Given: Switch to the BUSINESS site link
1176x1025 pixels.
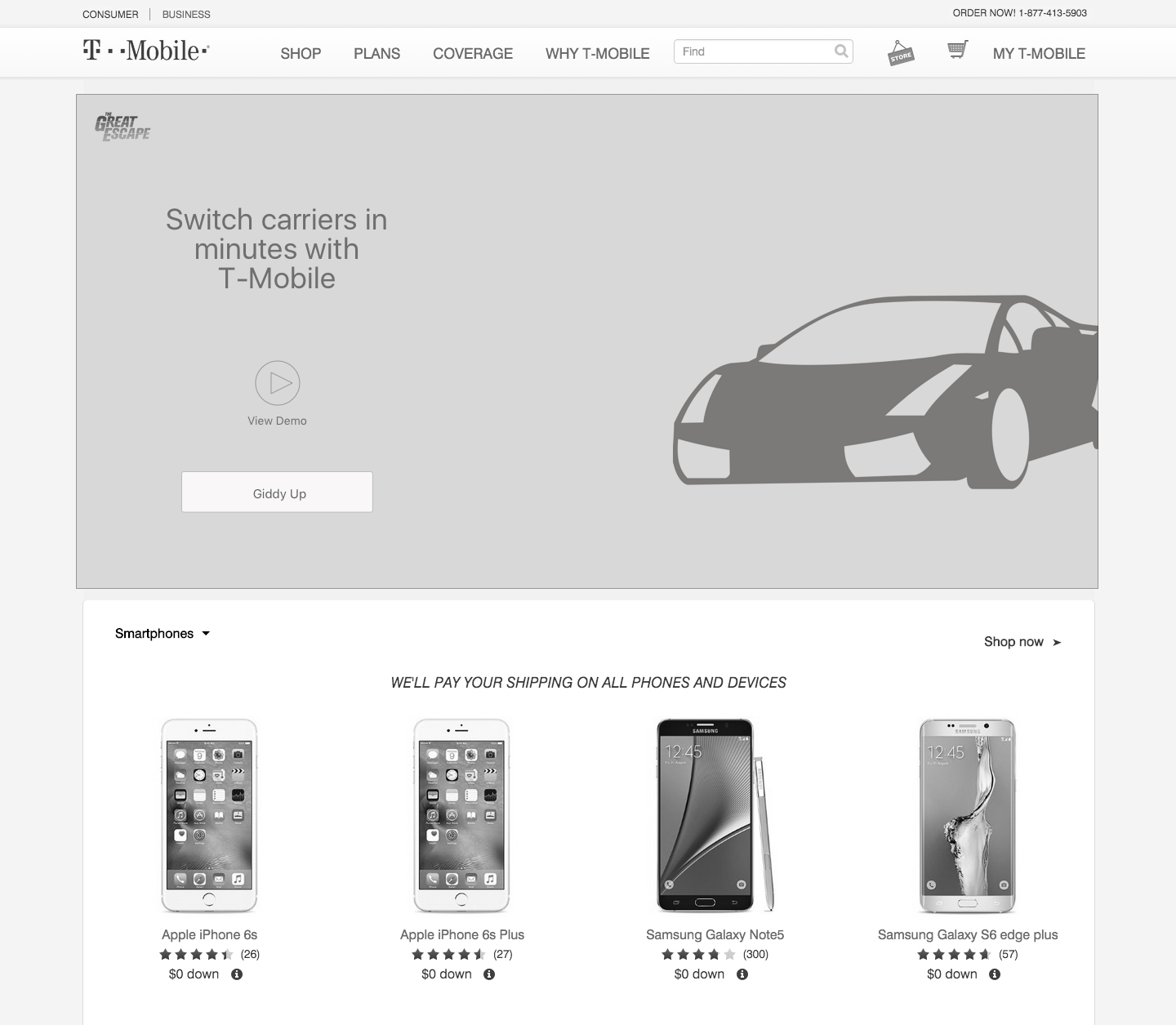Looking at the screenshot, I should click(186, 14).
